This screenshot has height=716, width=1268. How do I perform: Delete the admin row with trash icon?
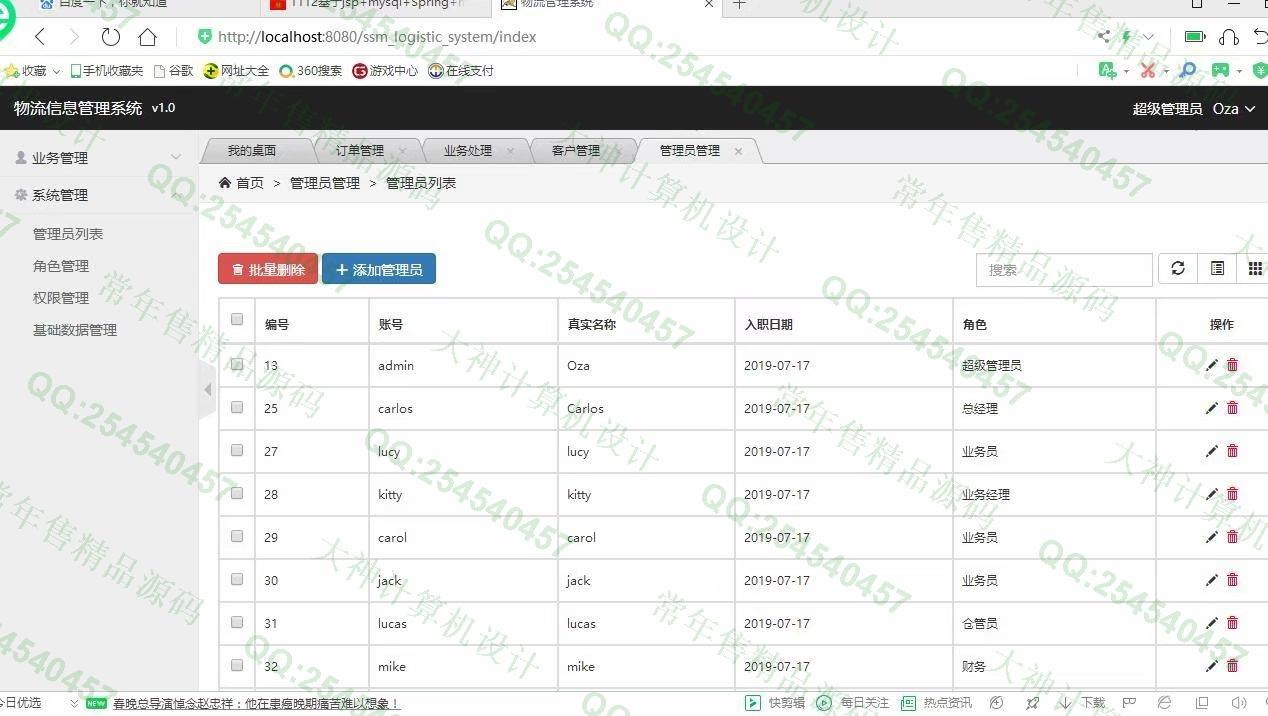click(1232, 365)
